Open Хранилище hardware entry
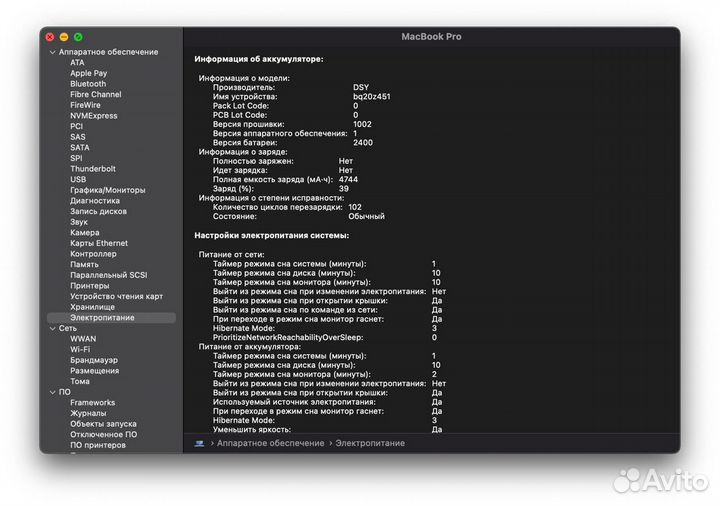Image resolution: width=720 pixels, height=506 pixels. click(x=92, y=307)
